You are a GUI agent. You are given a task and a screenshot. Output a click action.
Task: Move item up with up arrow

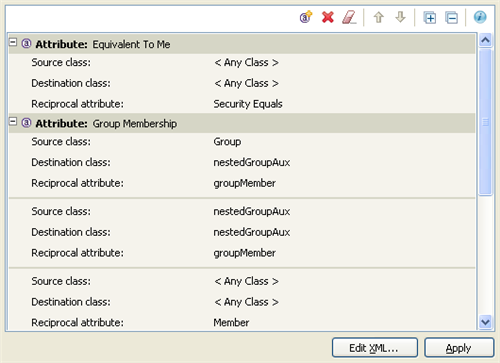click(378, 17)
